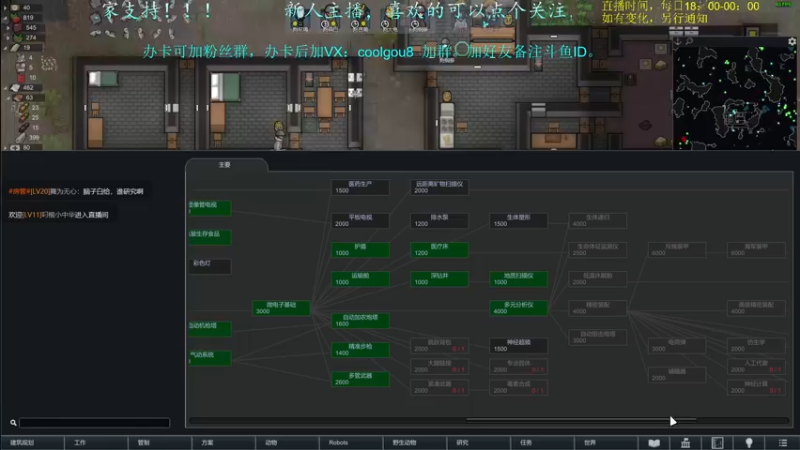Click the resource icon beside count 819
This screenshot has width=800, height=450.
tap(15, 17)
